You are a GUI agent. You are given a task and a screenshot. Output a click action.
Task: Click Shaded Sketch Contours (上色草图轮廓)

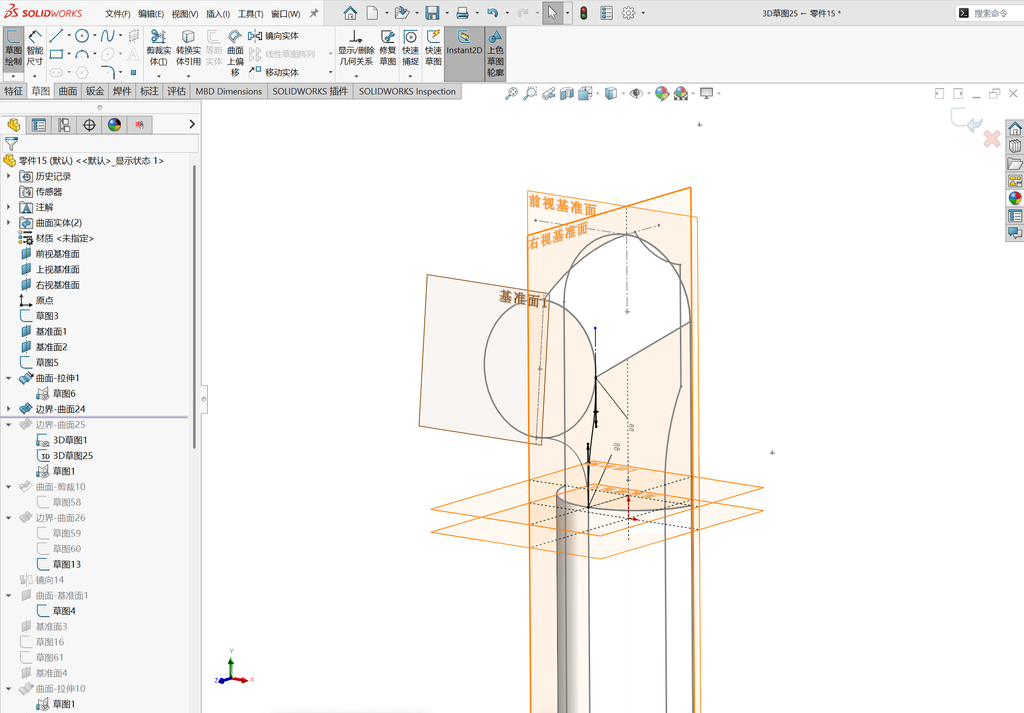point(496,54)
